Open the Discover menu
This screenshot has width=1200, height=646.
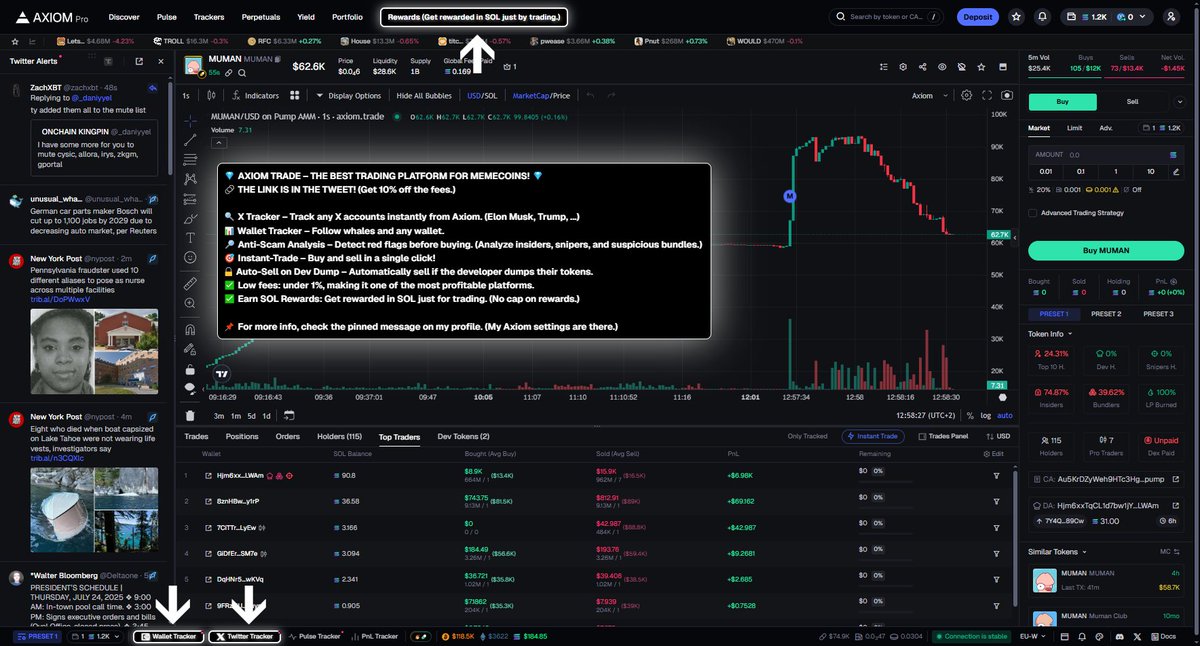click(x=124, y=17)
